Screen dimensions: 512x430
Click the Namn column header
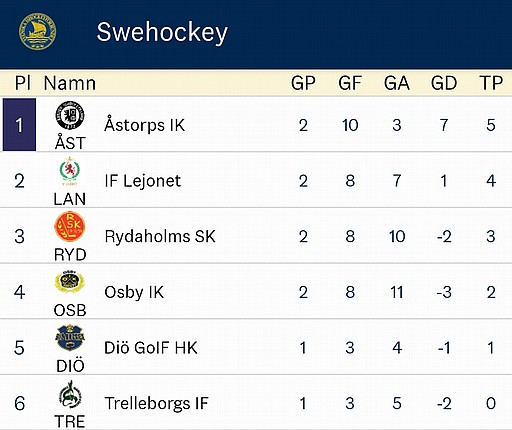pyautogui.click(x=70, y=83)
